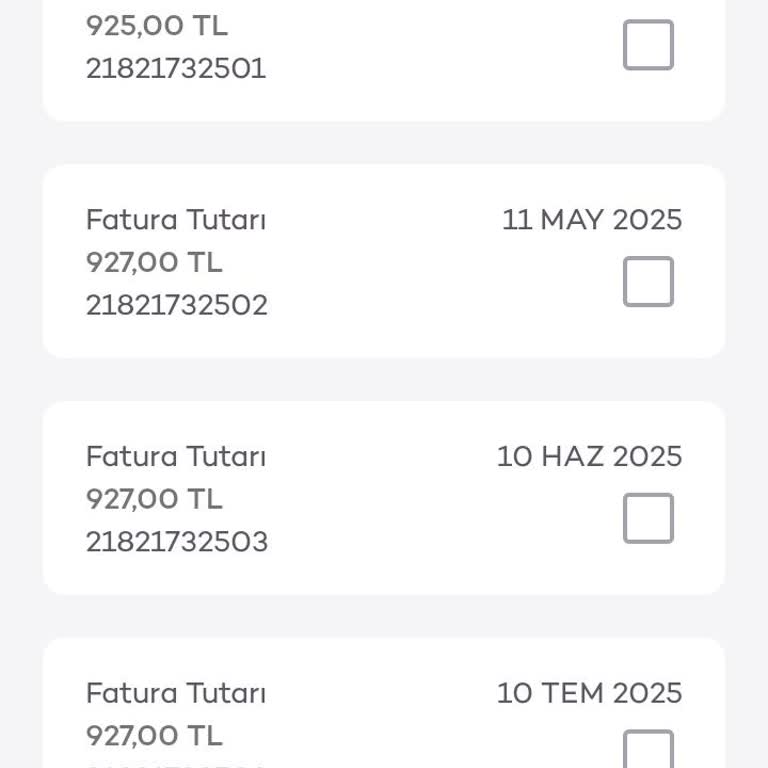Screen dimensions: 768x768
Task: Open the 10 HAZ 2025 invoice card
Action: point(384,498)
